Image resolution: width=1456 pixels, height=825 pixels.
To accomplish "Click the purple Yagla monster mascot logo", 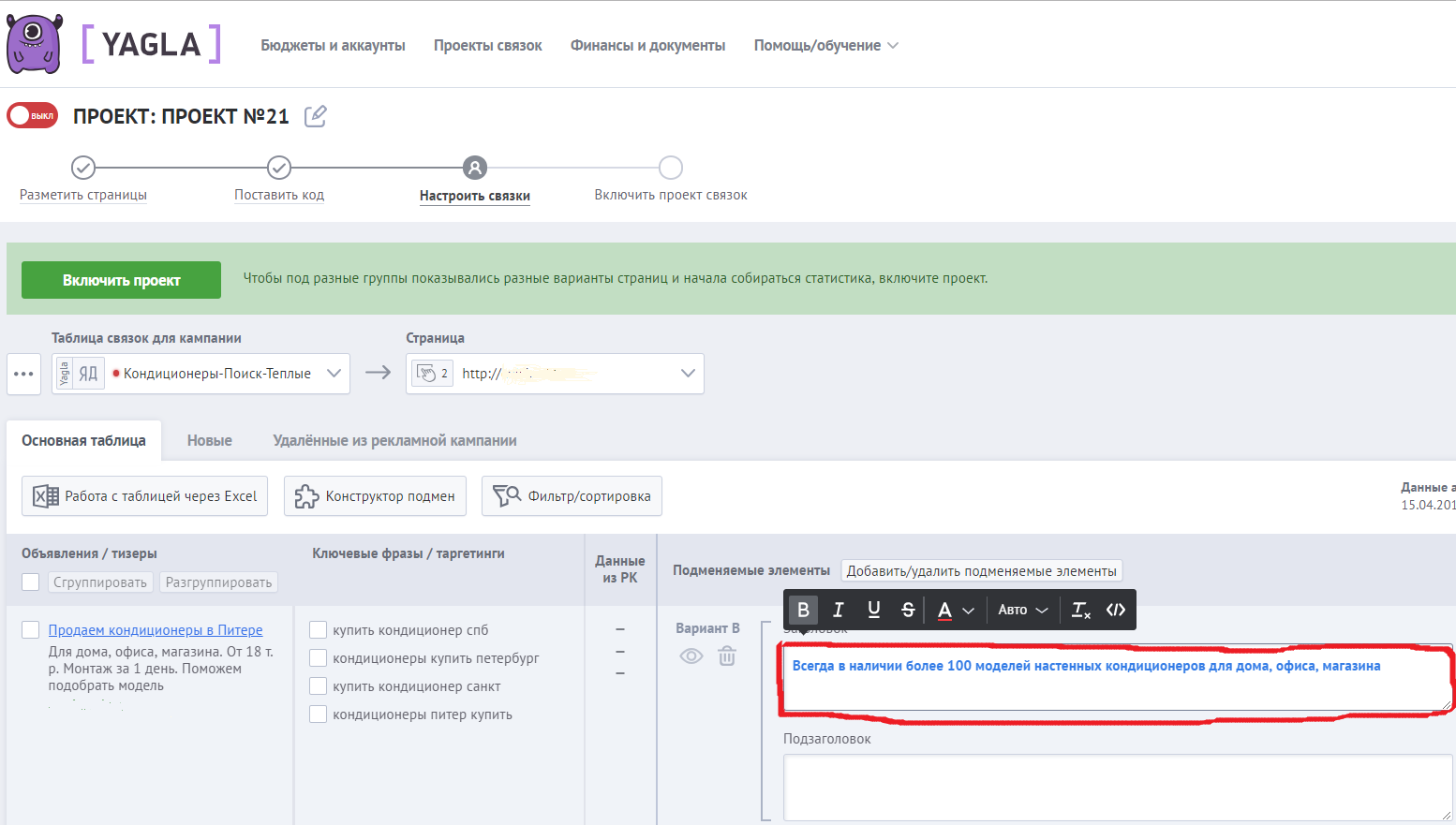I will pos(35,44).
